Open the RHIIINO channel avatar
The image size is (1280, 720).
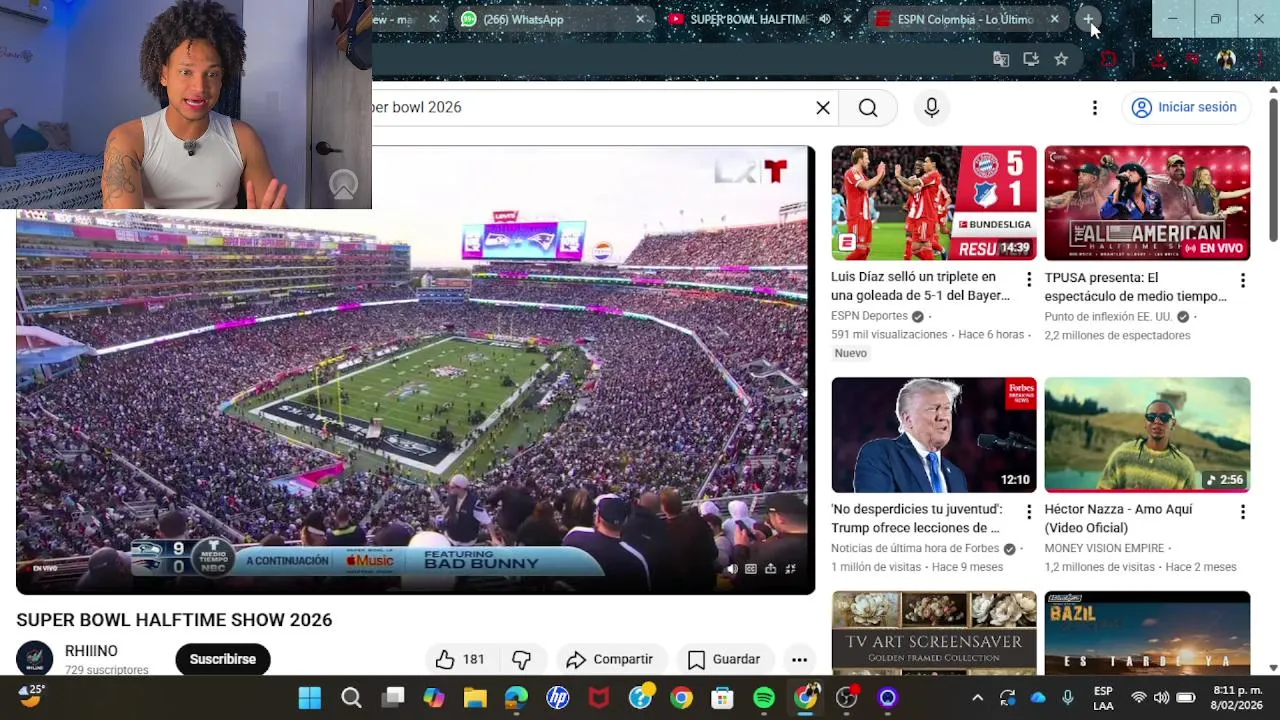coord(34,659)
